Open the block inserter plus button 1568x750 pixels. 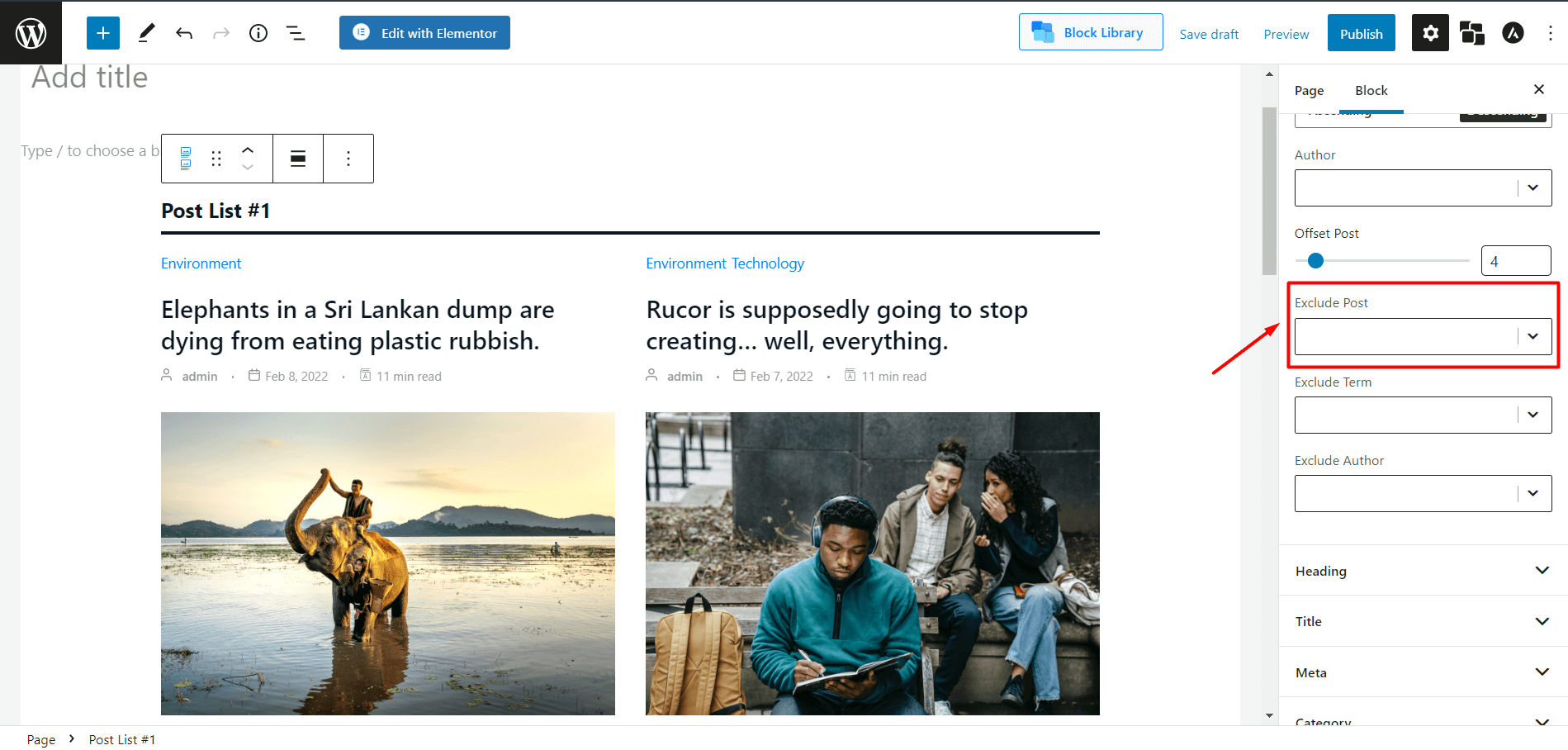click(x=103, y=33)
